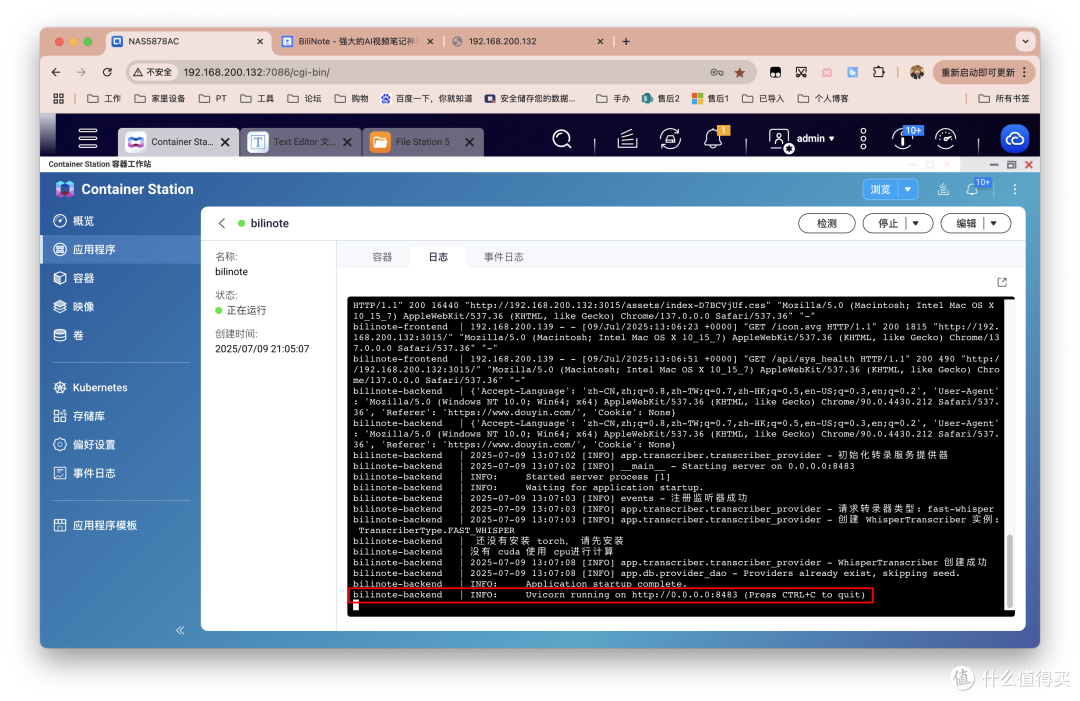Switch to the 容器 tab
Image resolution: width=1080 pixels, height=701 pixels.
[382, 257]
